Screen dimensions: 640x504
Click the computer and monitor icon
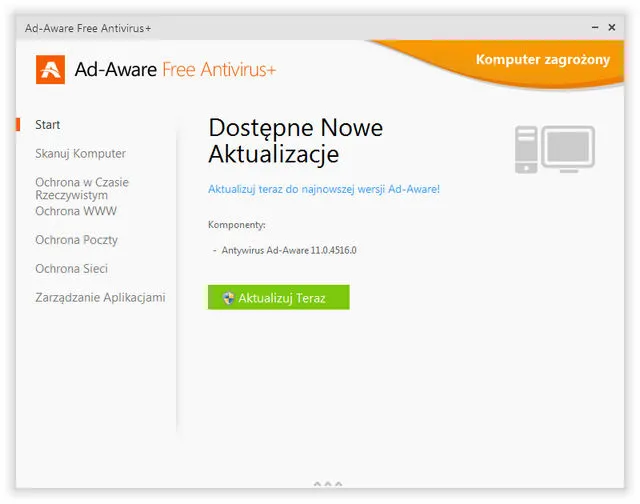554,149
